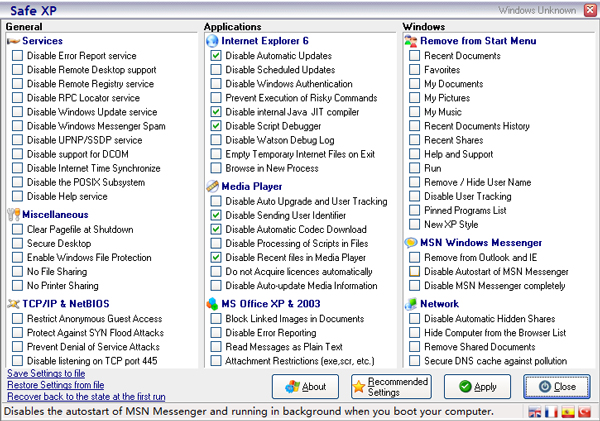
Task: Check Disable MSN Messenger completely
Action: pyautogui.click(x=414, y=286)
